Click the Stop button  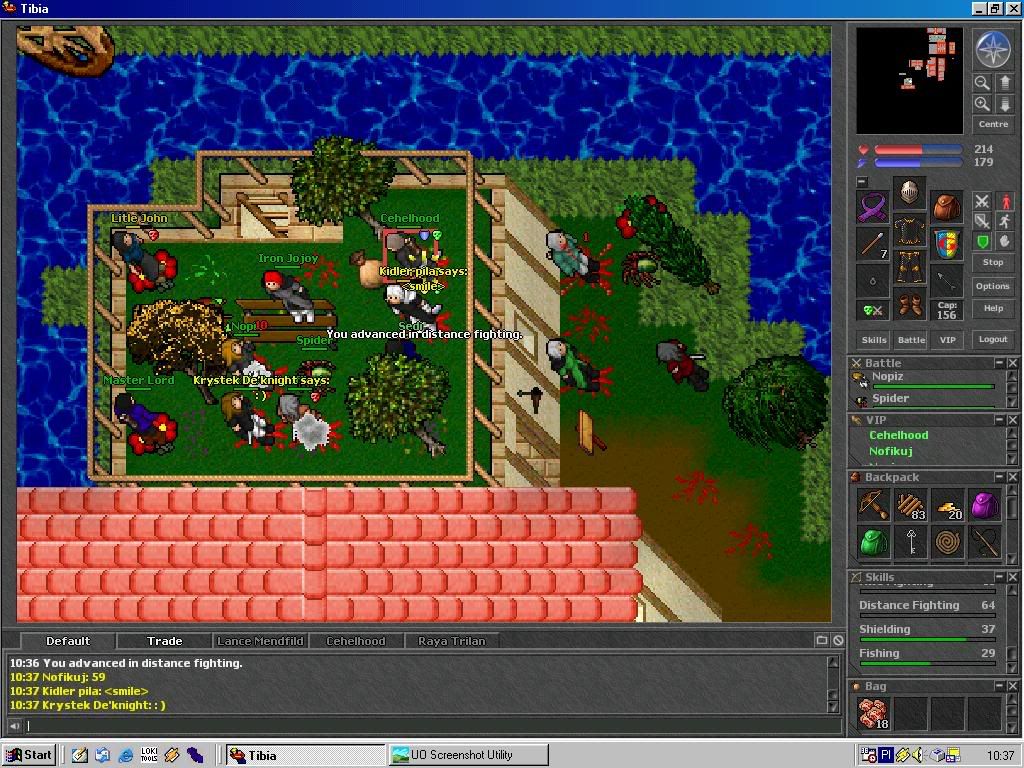[x=993, y=262]
